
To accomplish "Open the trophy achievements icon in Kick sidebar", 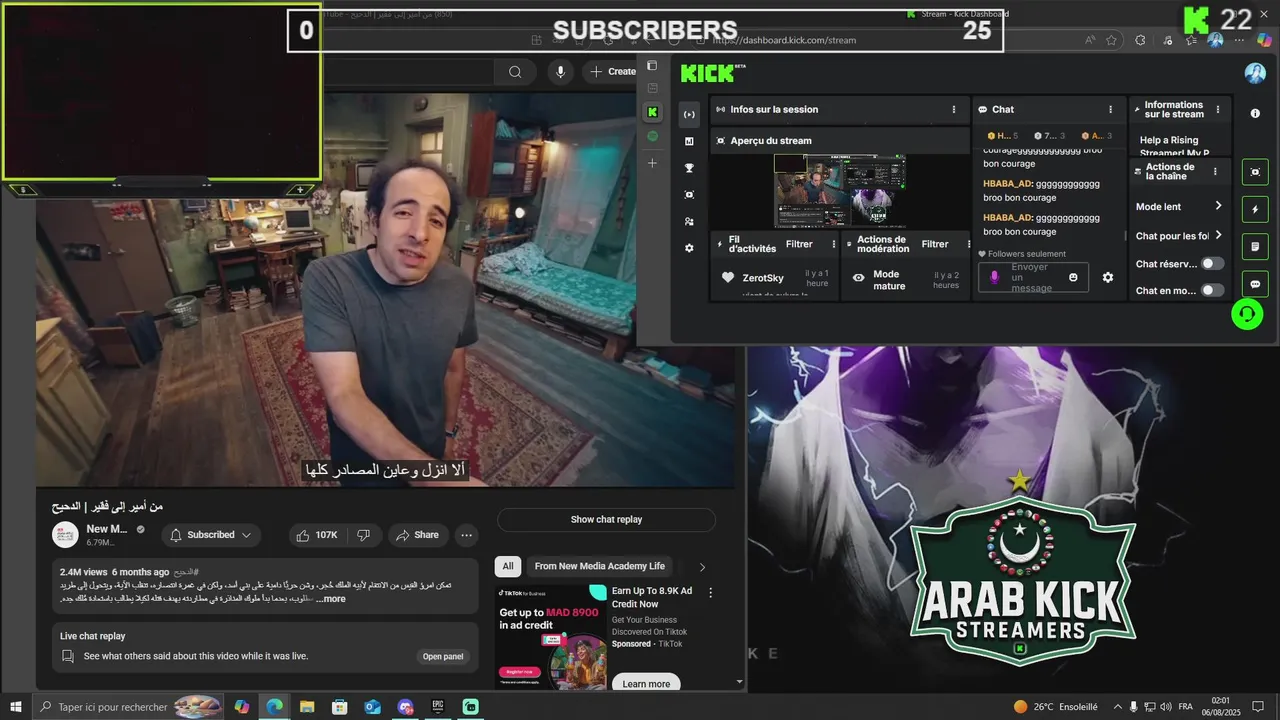I will [689, 168].
